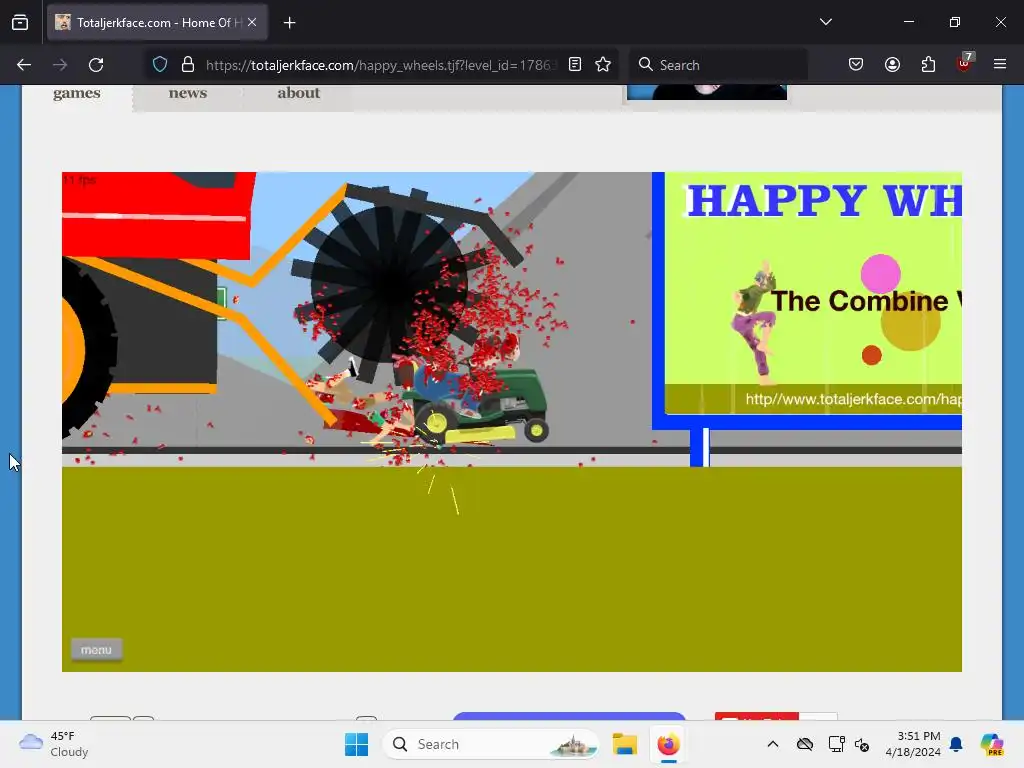Open the news site tab
Image resolution: width=1024 pixels, height=768 pixels.
tap(187, 93)
